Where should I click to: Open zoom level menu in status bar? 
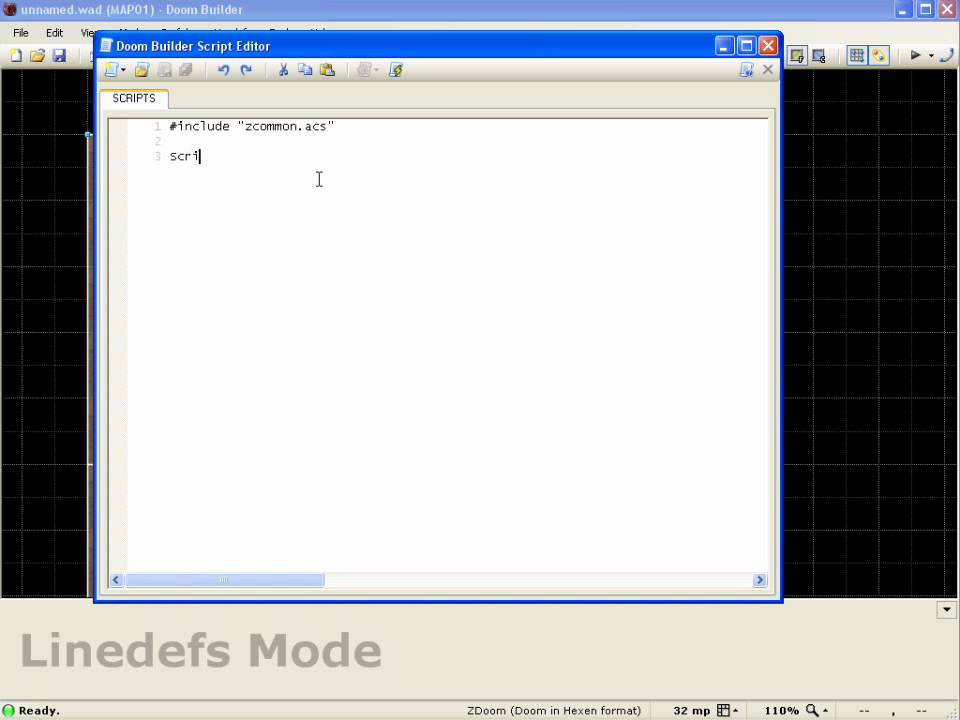[817, 711]
